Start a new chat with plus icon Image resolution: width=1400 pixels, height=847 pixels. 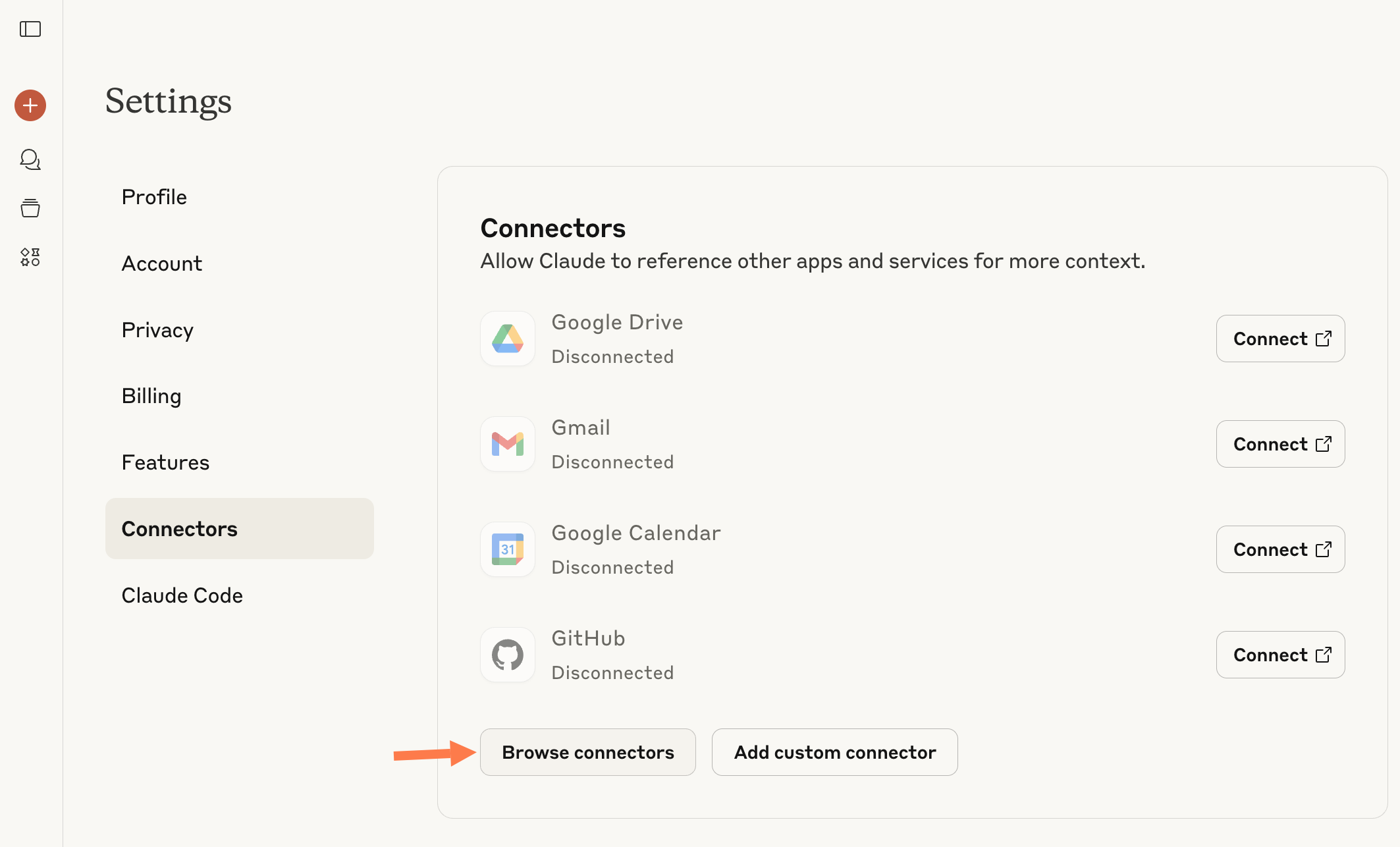(30, 105)
